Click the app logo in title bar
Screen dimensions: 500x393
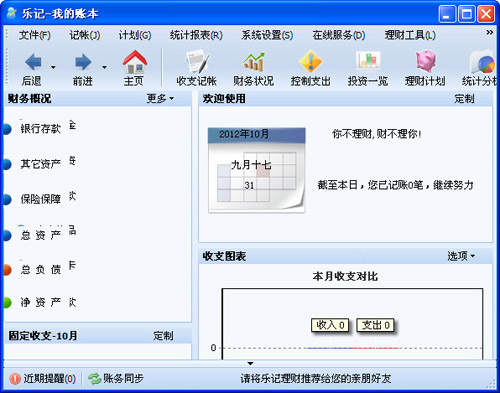(11, 13)
